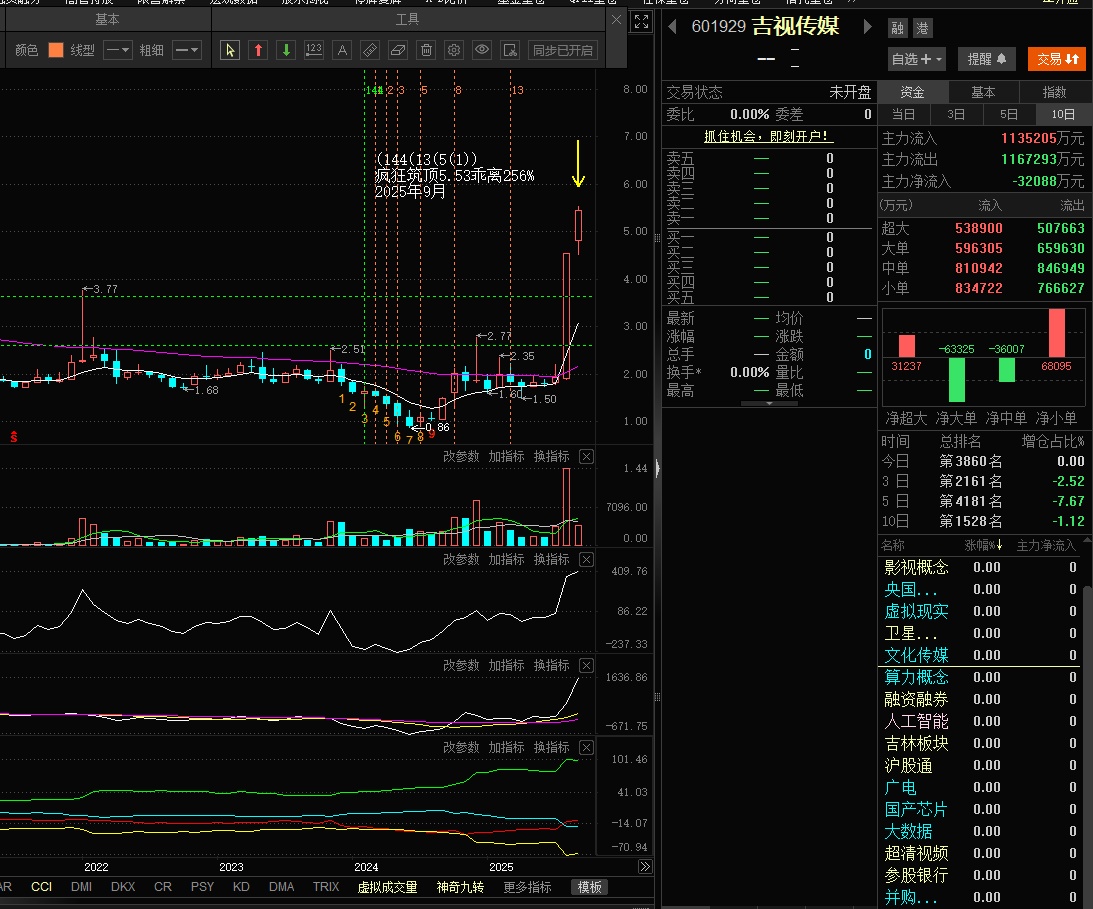This screenshot has width=1093, height=909.
Task: Choose the red up-arrow marker tool
Action: tap(258, 50)
